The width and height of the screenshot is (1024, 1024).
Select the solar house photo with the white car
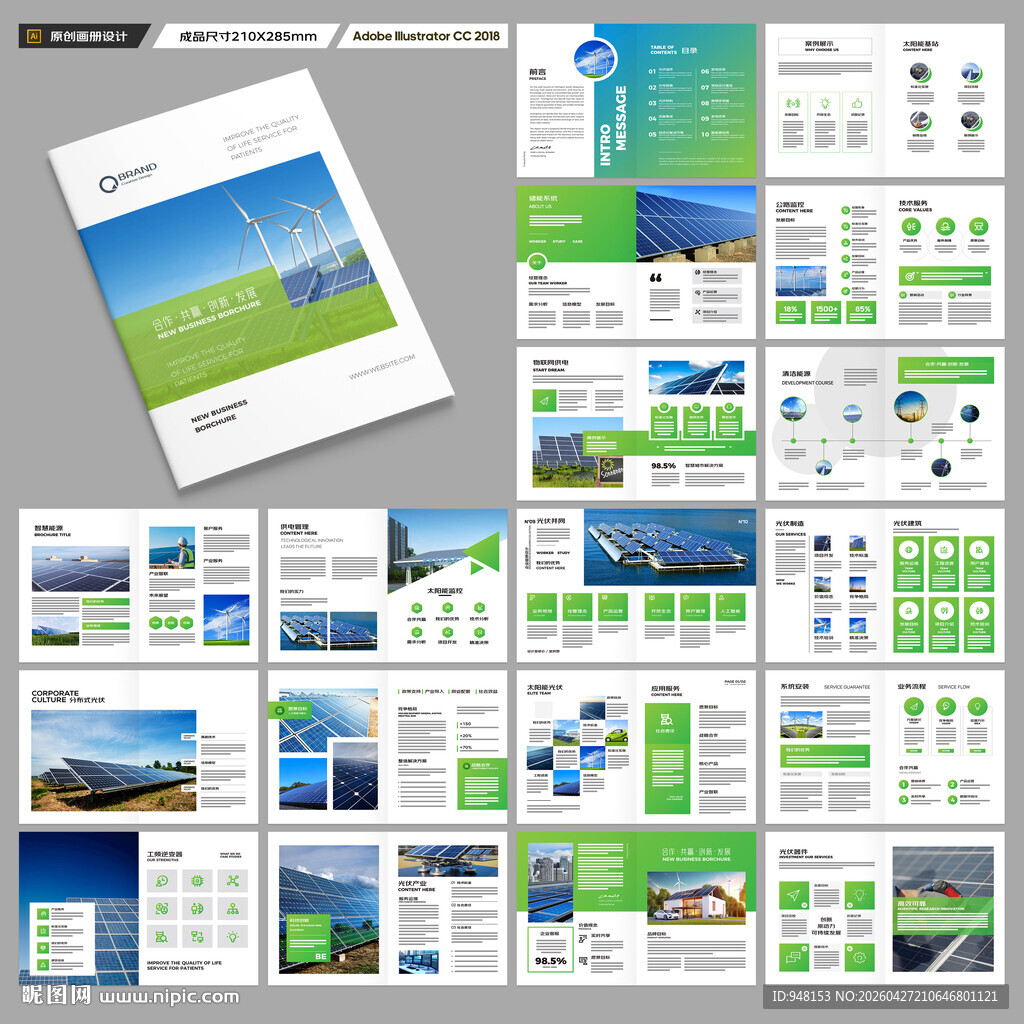tap(696, 897)
